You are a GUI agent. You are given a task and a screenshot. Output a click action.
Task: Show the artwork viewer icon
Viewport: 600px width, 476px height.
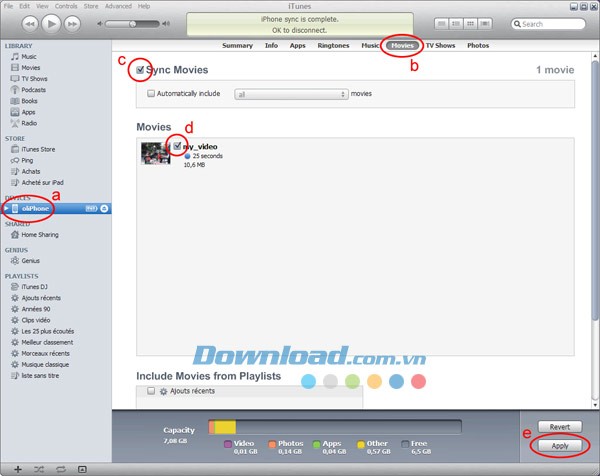[82, 468]
